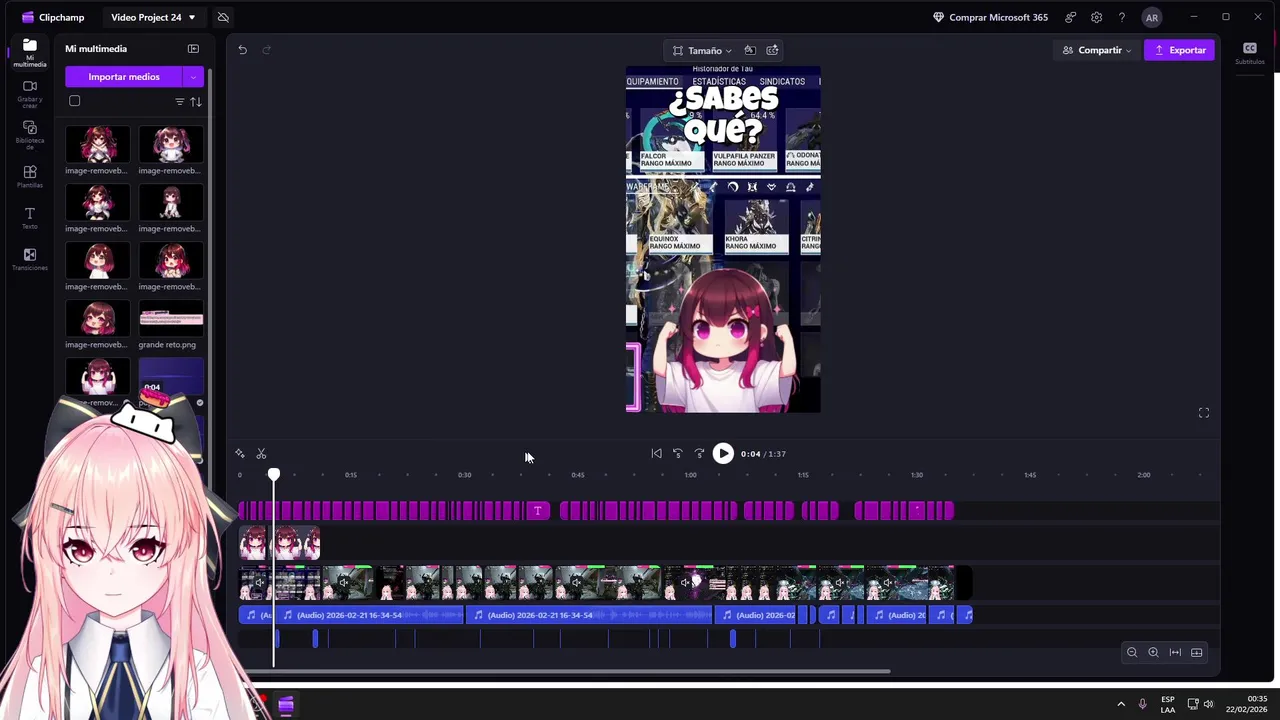Open the Grabar y crear sidebar tab
Screen dimensions: 1280x720
(x=29, y=94)
